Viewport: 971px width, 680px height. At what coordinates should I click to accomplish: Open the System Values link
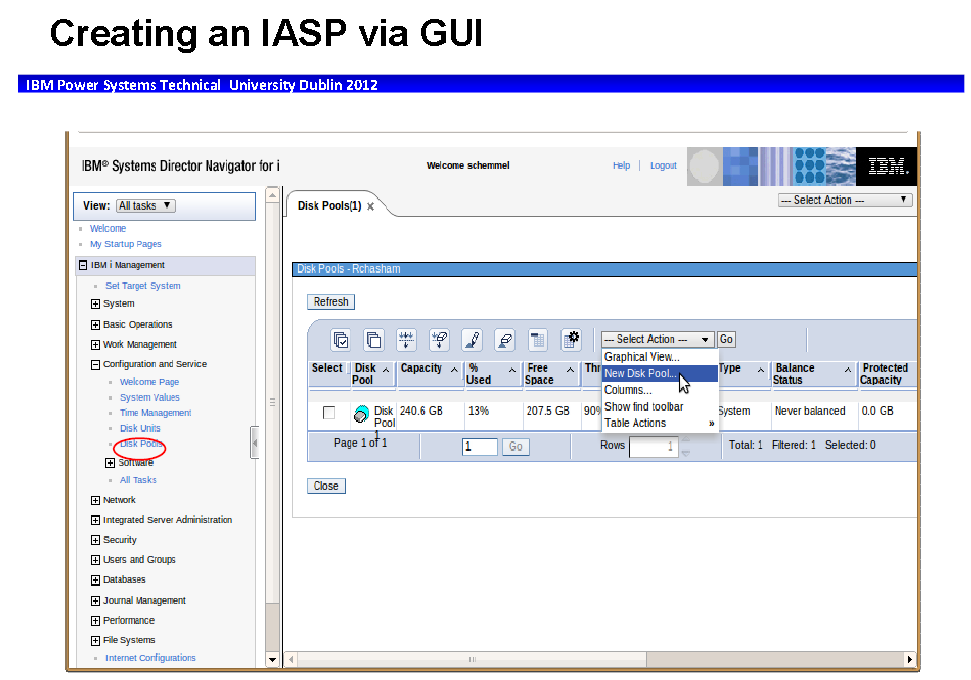coord(150,398)
